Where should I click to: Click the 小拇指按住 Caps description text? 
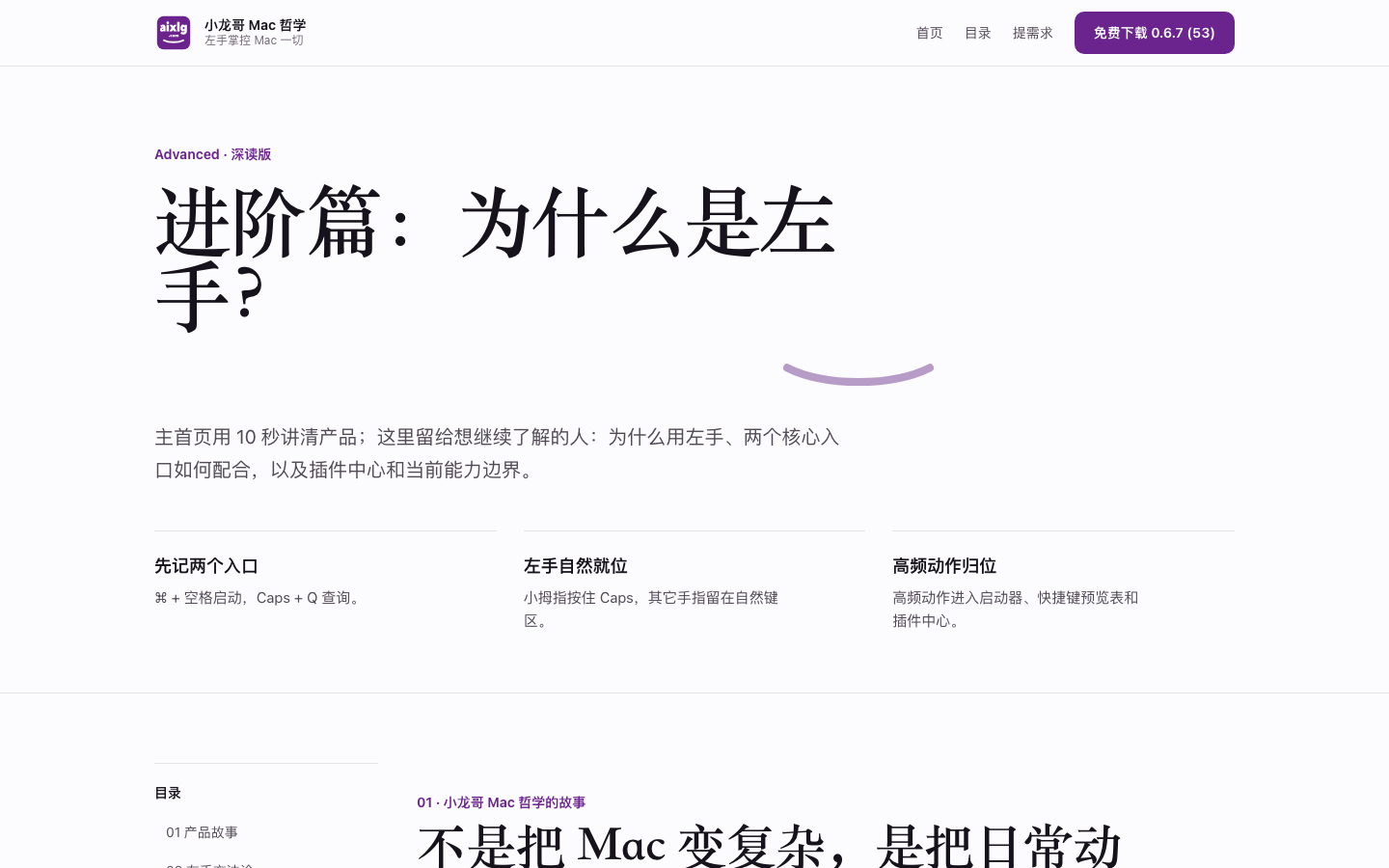[x=651, y=610]
